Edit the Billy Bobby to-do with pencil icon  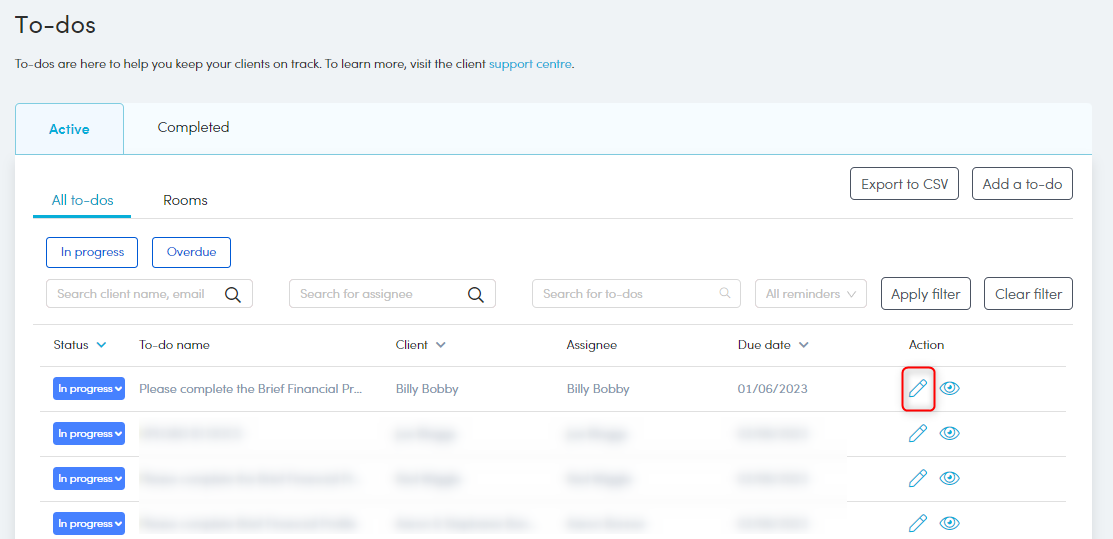click(x=917, y=388)
